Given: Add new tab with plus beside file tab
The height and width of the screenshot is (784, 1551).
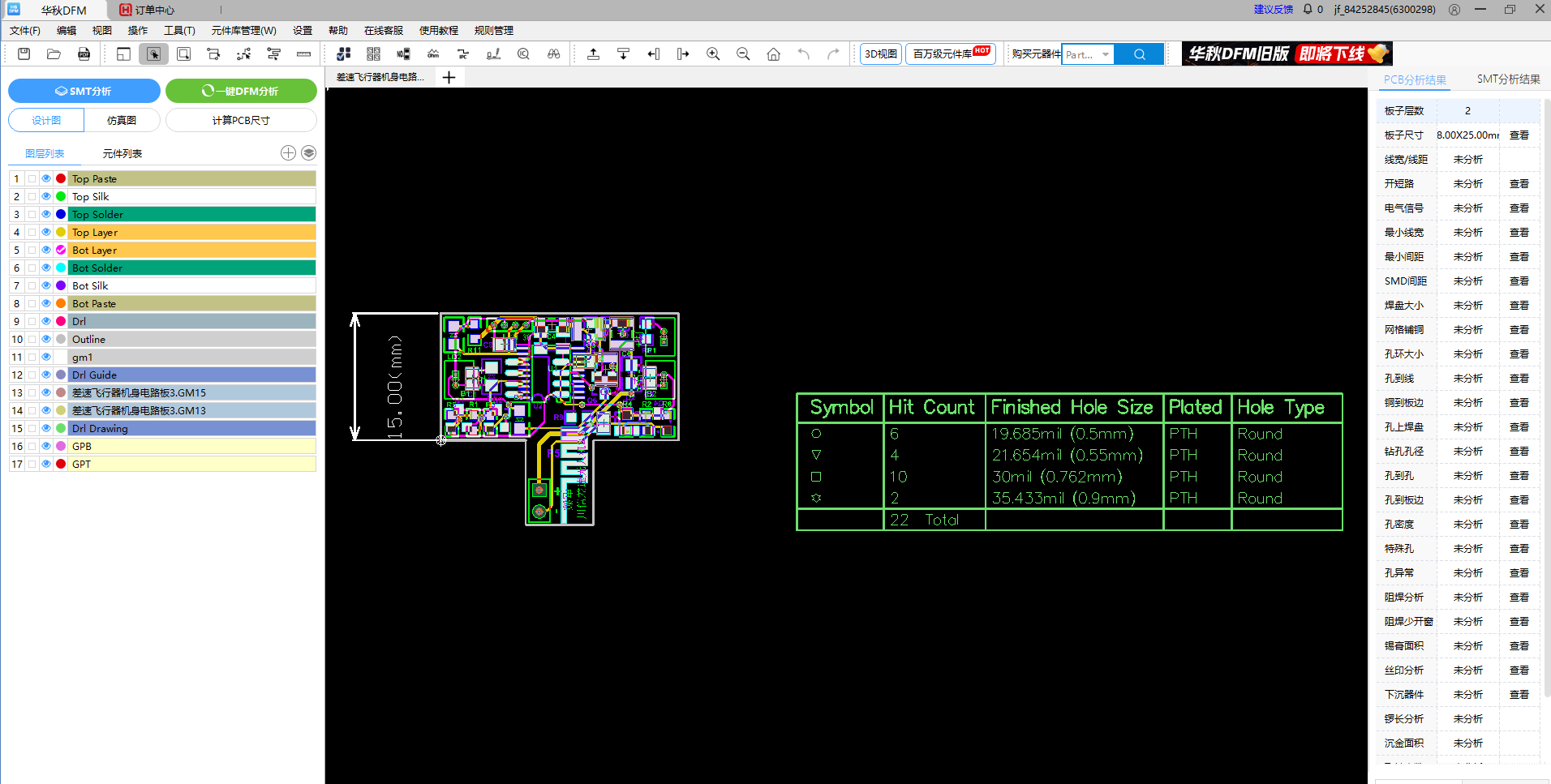Looking at the screenshot, I should coord(449,77).
